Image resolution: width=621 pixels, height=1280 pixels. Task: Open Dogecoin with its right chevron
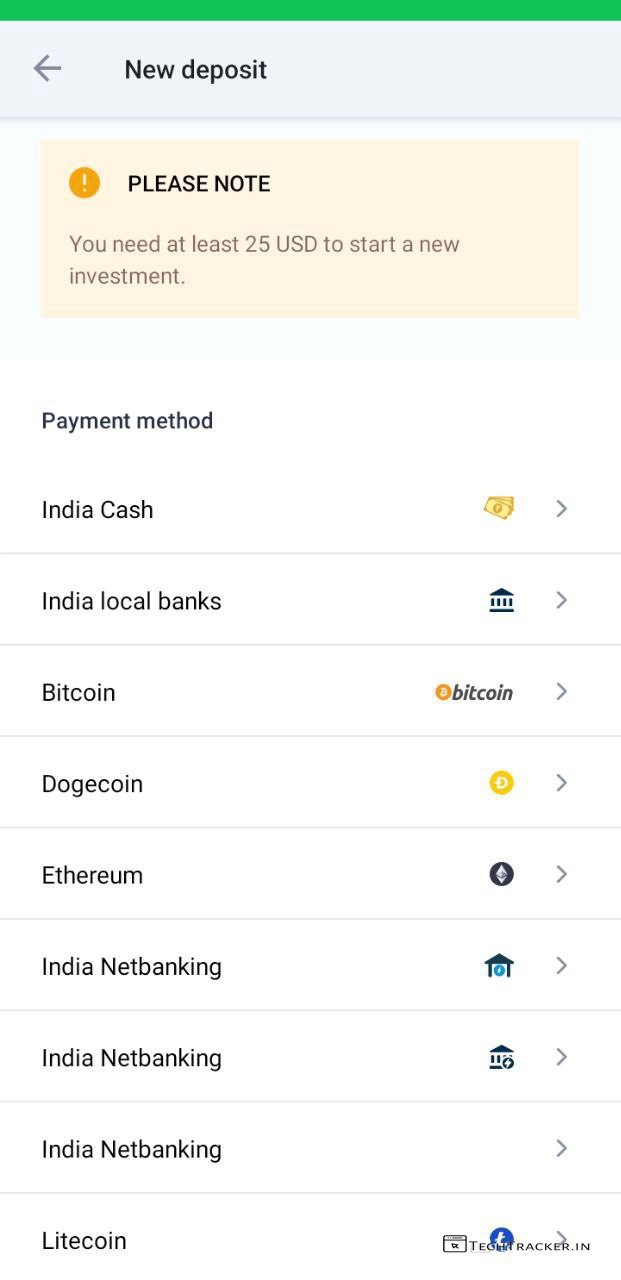click(561, 783)
